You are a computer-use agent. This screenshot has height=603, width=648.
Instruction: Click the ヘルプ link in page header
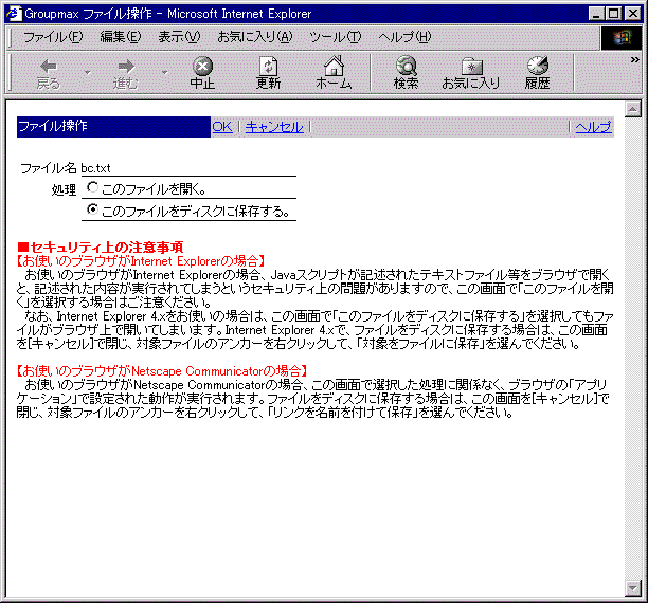coord(593,127)
